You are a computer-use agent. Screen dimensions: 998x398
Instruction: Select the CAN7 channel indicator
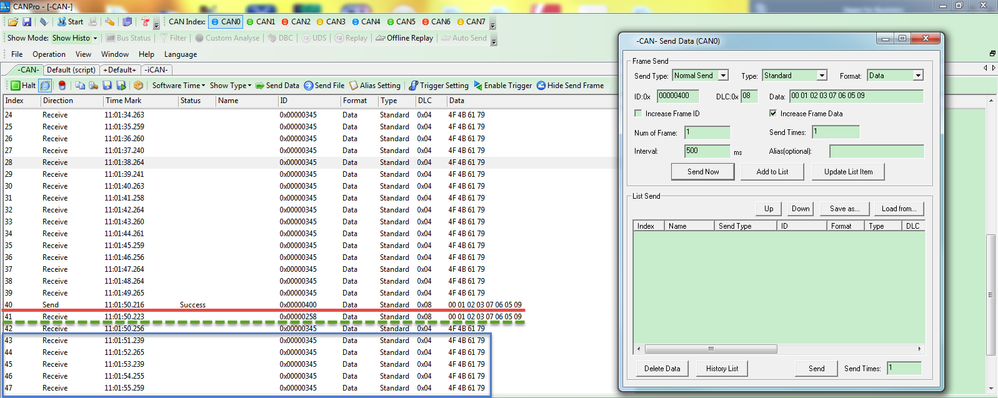[x=471, y=22]
